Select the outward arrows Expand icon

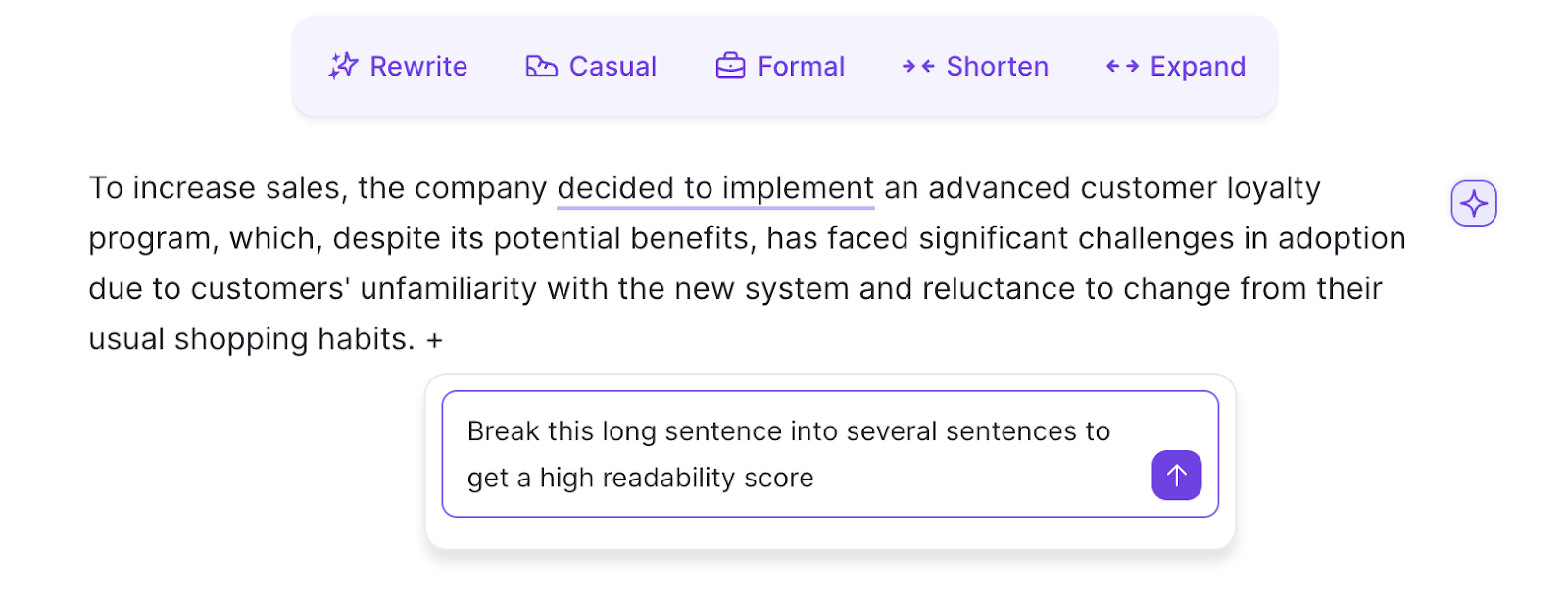pyautogui.click(x=1121, y=65)
